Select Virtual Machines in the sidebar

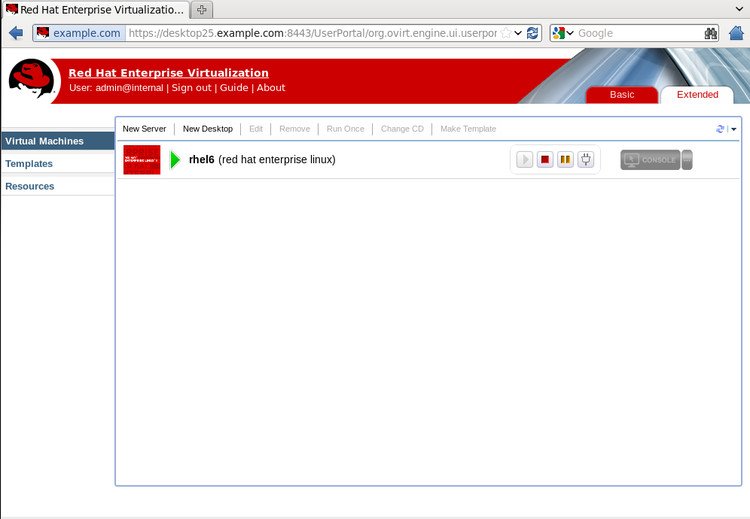click(x=57, y=141)
